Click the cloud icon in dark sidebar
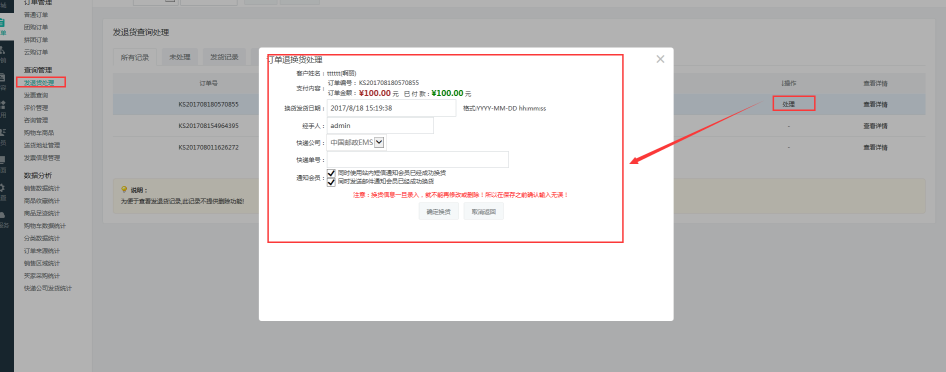 [x=3, y=215]
